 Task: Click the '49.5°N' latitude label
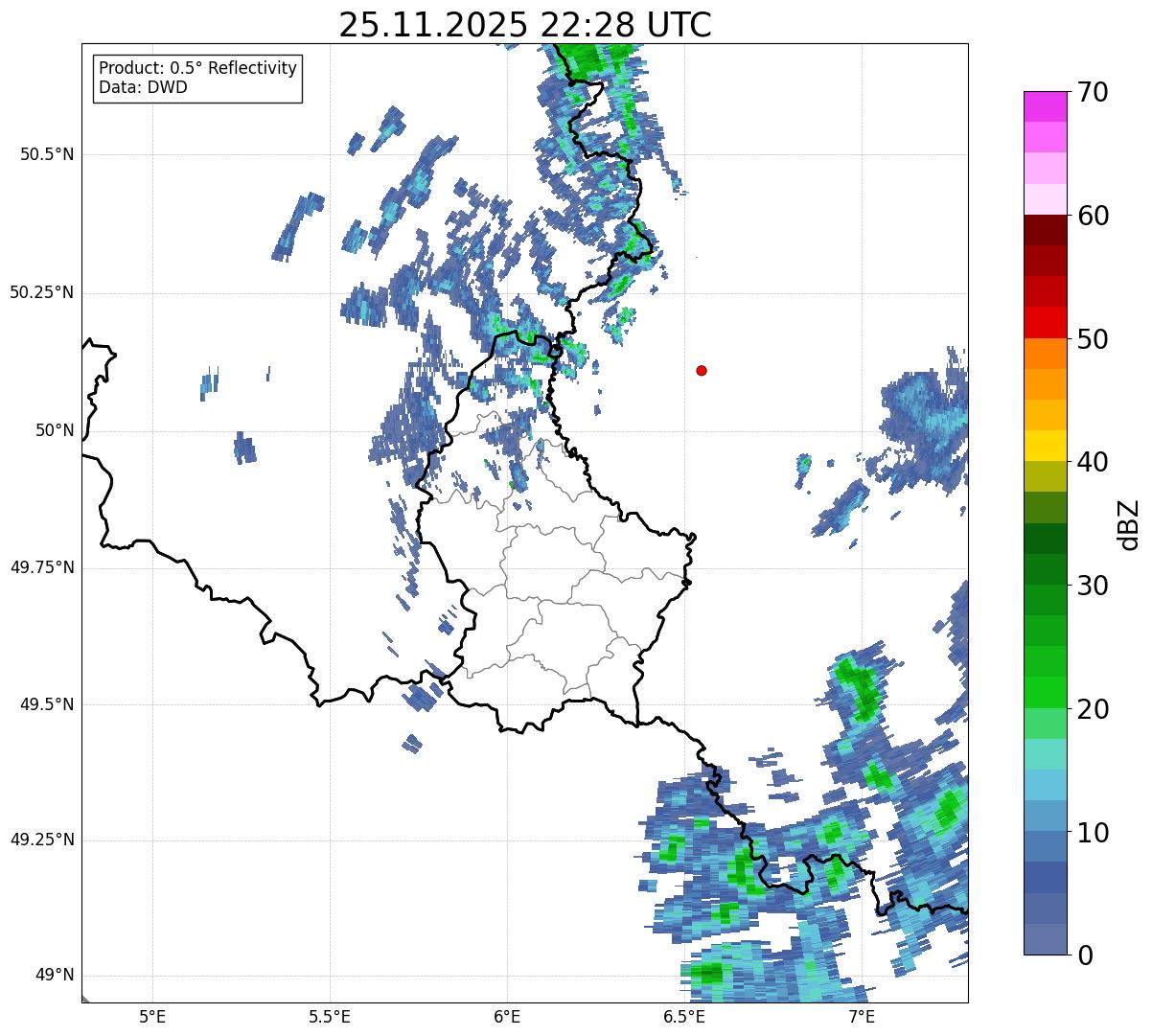(x=47, y=704)
